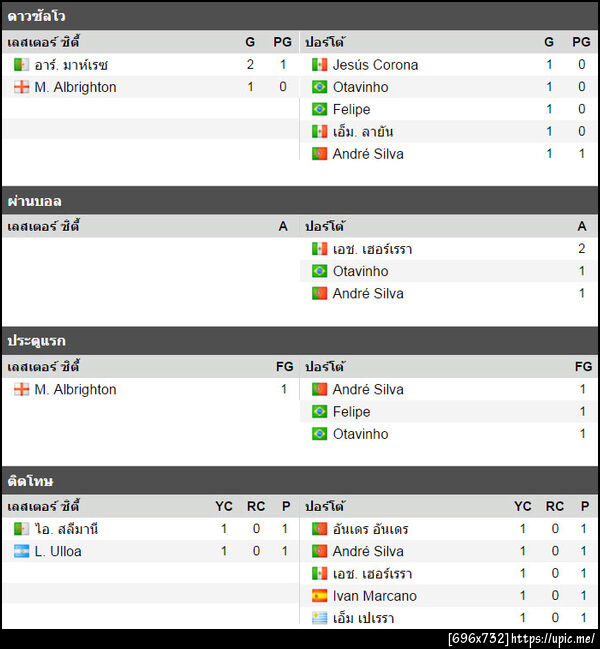Click the RC column header under ปอร์โต้
Image resolution: width=600 pixels, height=649 pixels.
[x=555, y=506]
